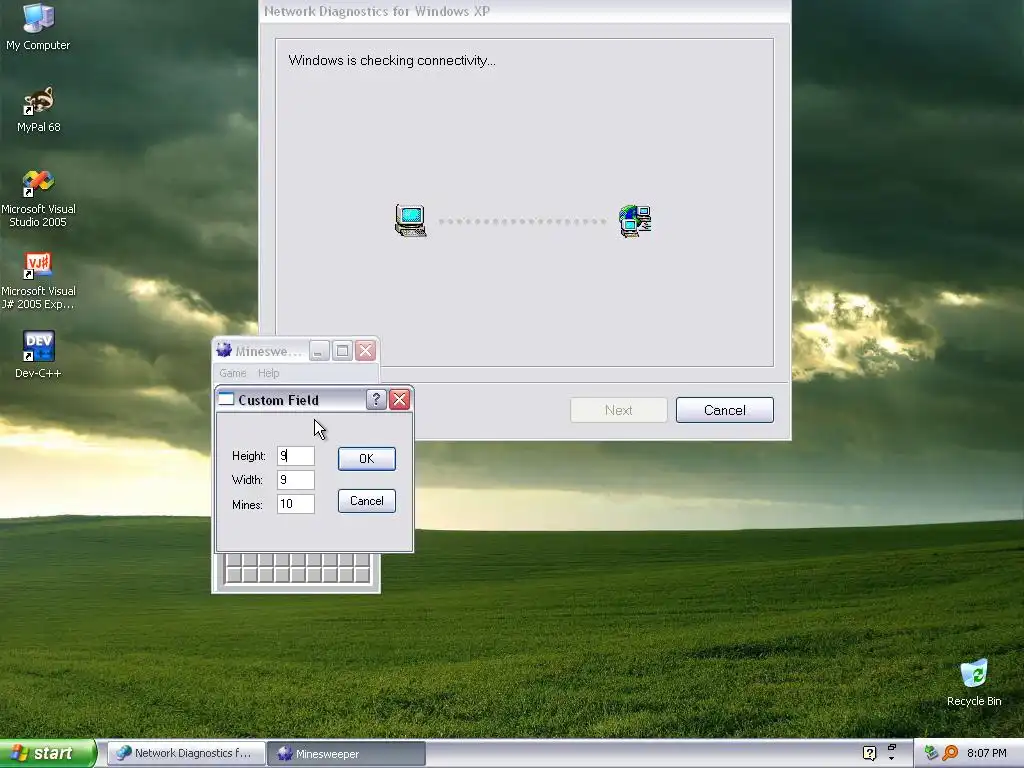The width and height of the screenshot is (1024, 768).
Task: Click the Custom Field title bar icon
Action: 226,399
